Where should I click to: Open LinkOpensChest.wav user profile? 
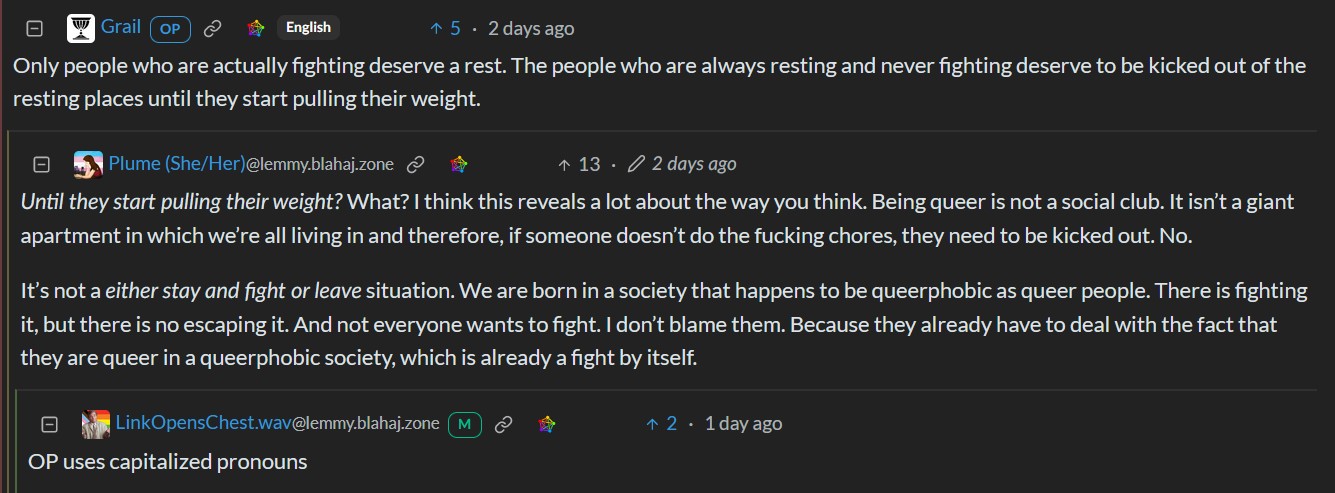[x=203, y=424]
